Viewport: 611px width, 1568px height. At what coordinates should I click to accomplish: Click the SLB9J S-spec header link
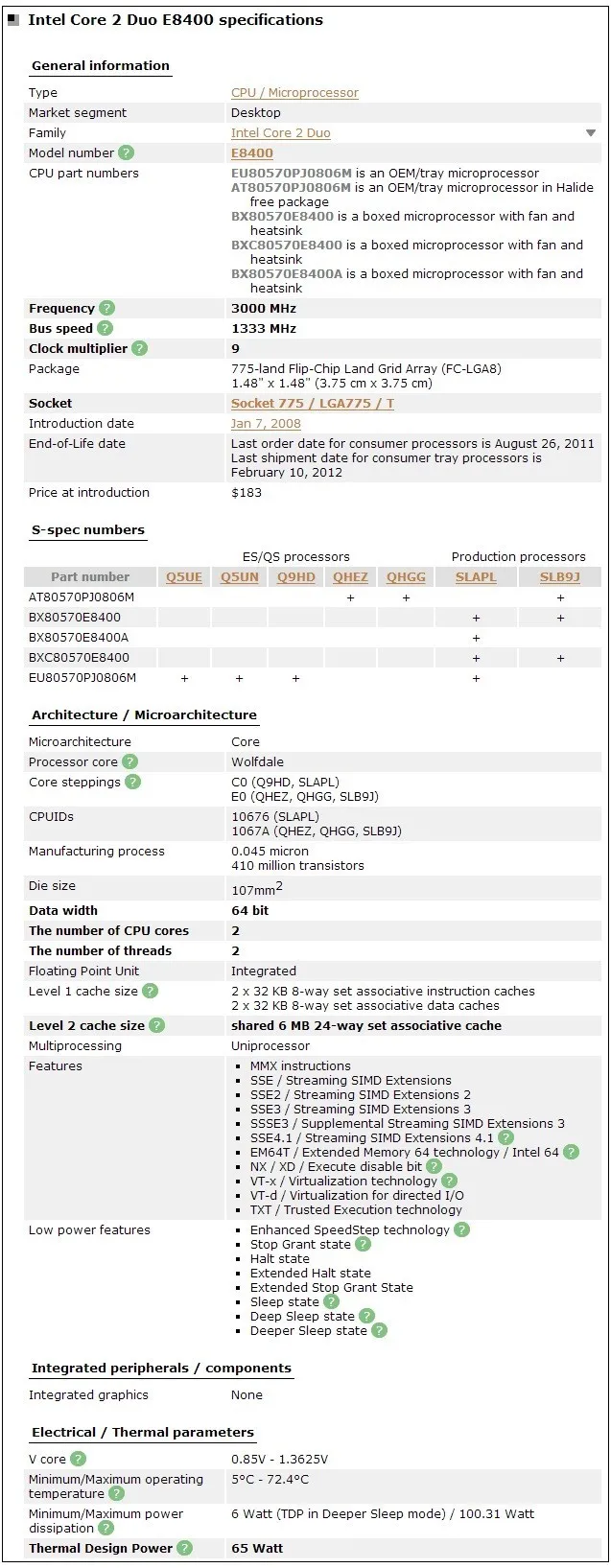coord(560,576)
